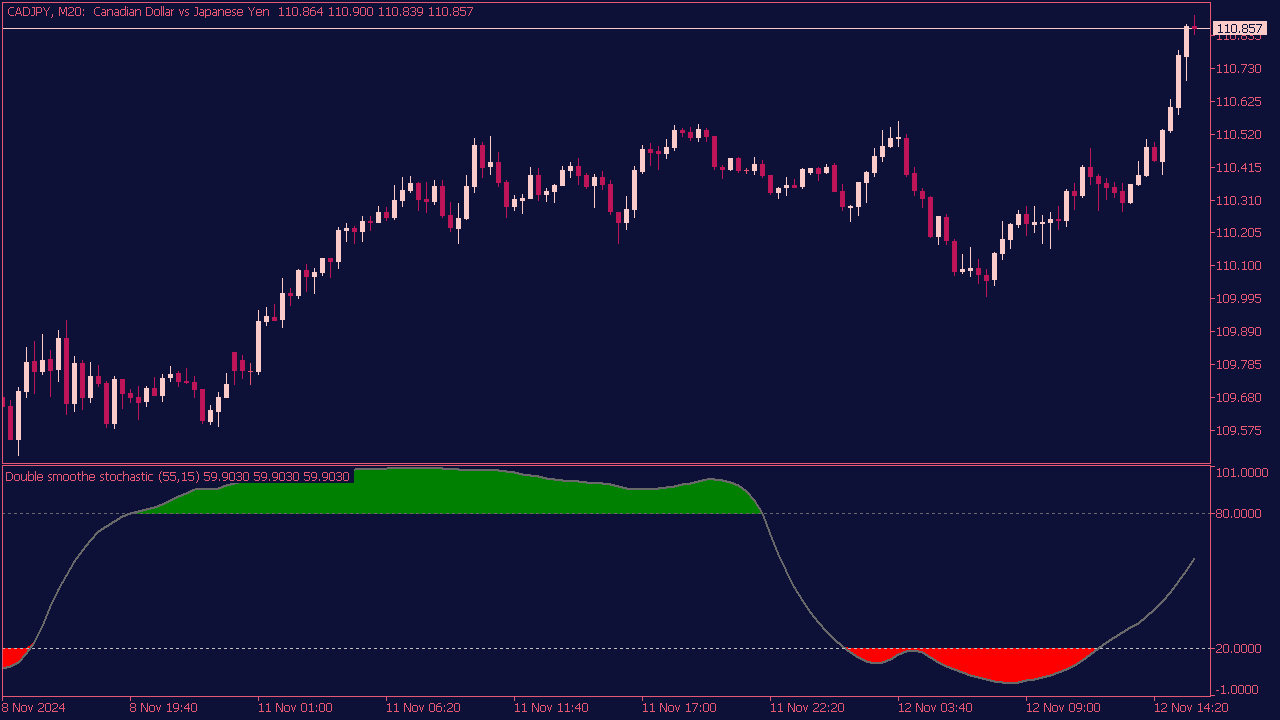Click the 110.205 price axis label
The width and height of the screenshot is (1280, 720).
tap(1238, 232)
